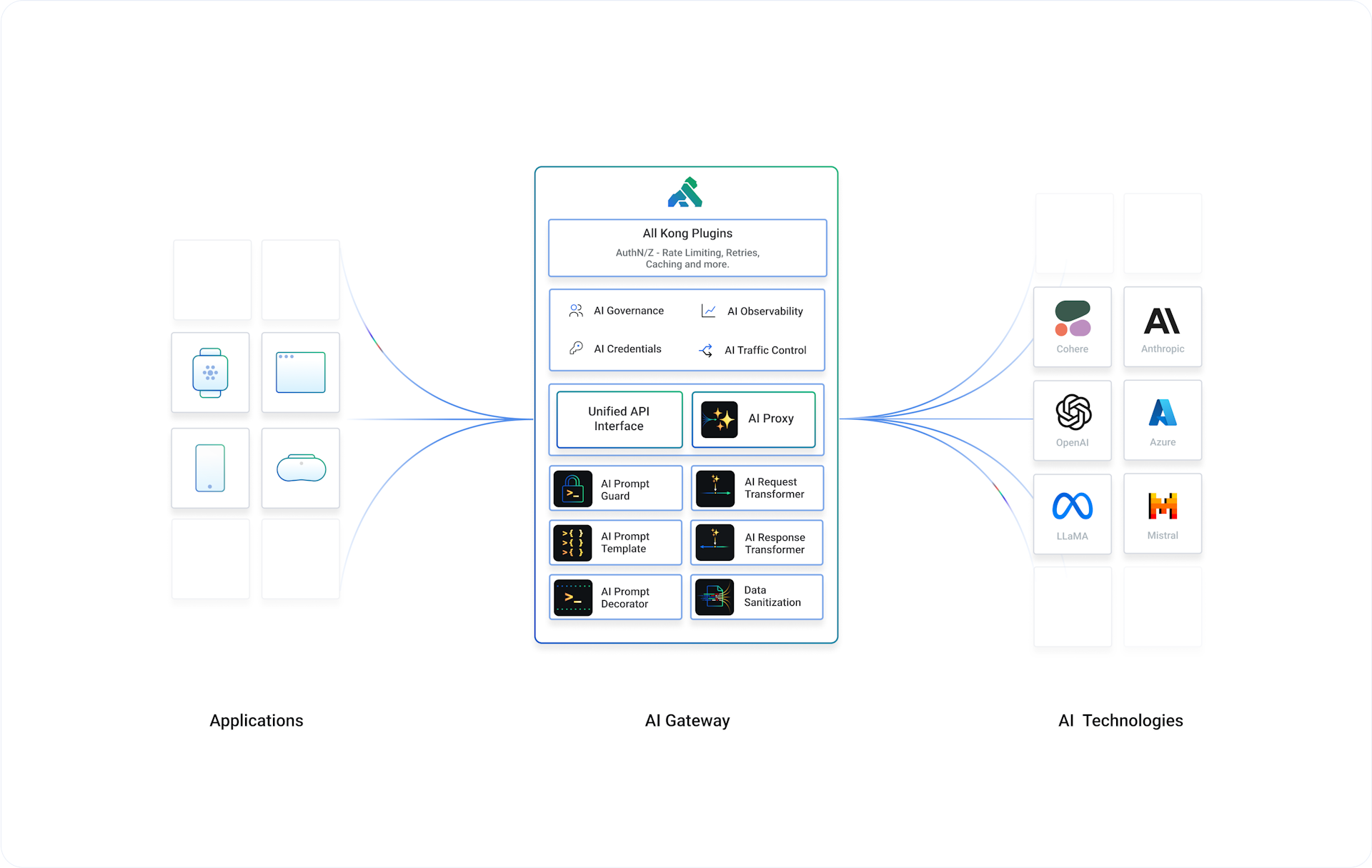1372x868 pixels.
Task: Select the LLaMA Meta logo tile
Action: click(x=1072, y=513)
